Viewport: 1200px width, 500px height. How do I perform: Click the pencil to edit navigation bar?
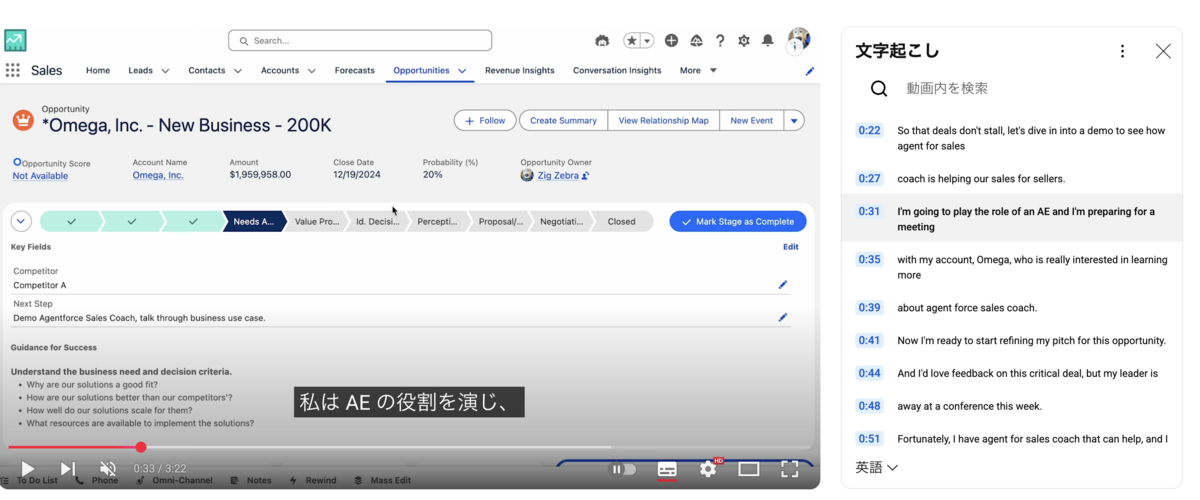tap(810, 71)
